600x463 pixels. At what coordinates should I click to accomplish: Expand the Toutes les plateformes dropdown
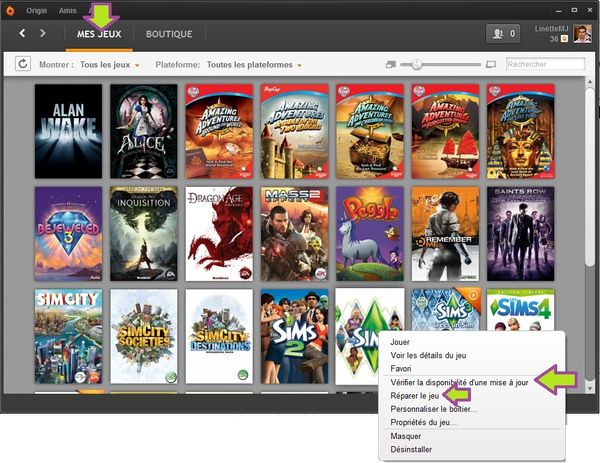pos(254,65)
